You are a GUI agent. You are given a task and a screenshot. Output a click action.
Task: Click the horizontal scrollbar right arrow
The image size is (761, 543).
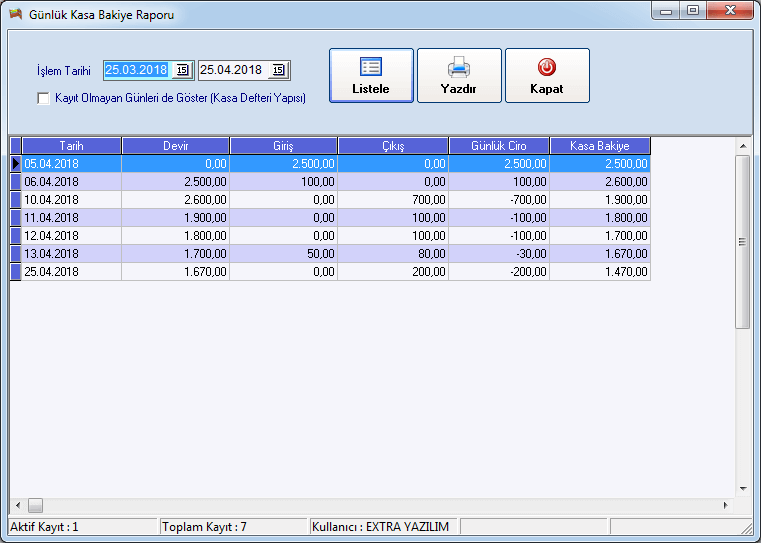pos(726,505)
